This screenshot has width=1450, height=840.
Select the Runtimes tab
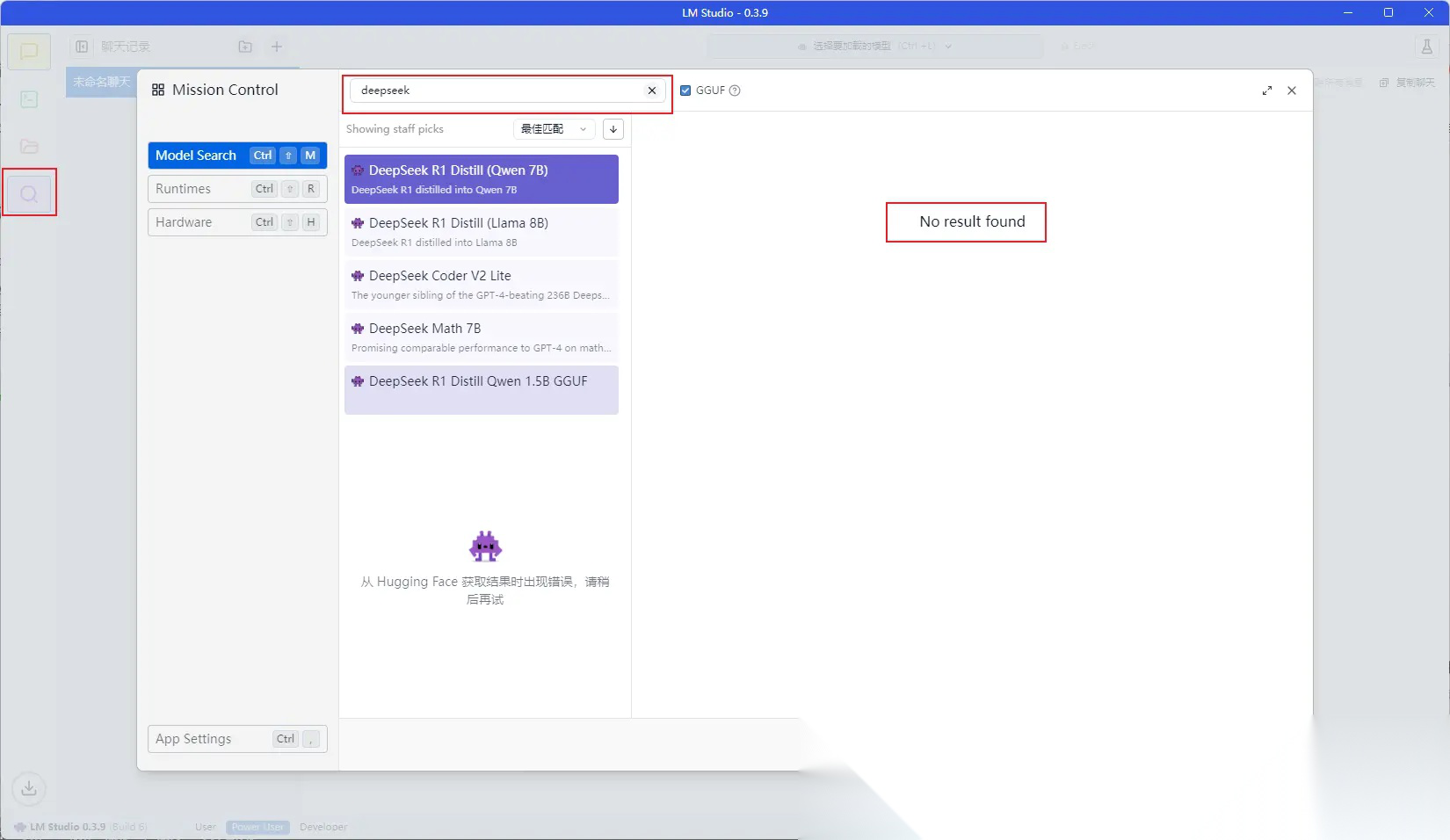237,189
